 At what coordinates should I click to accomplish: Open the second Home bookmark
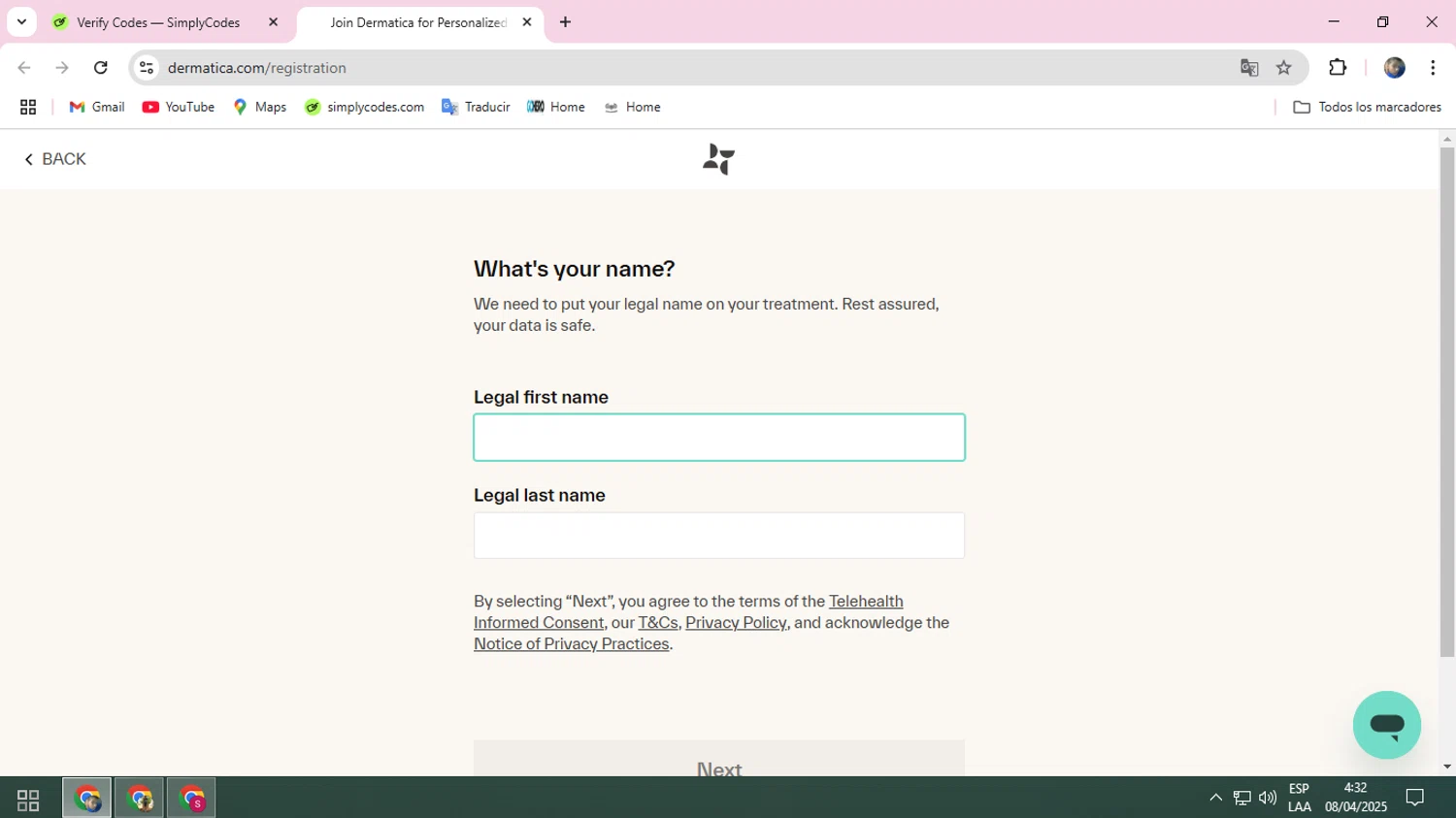pyautogui.click(x=632, y=107)
